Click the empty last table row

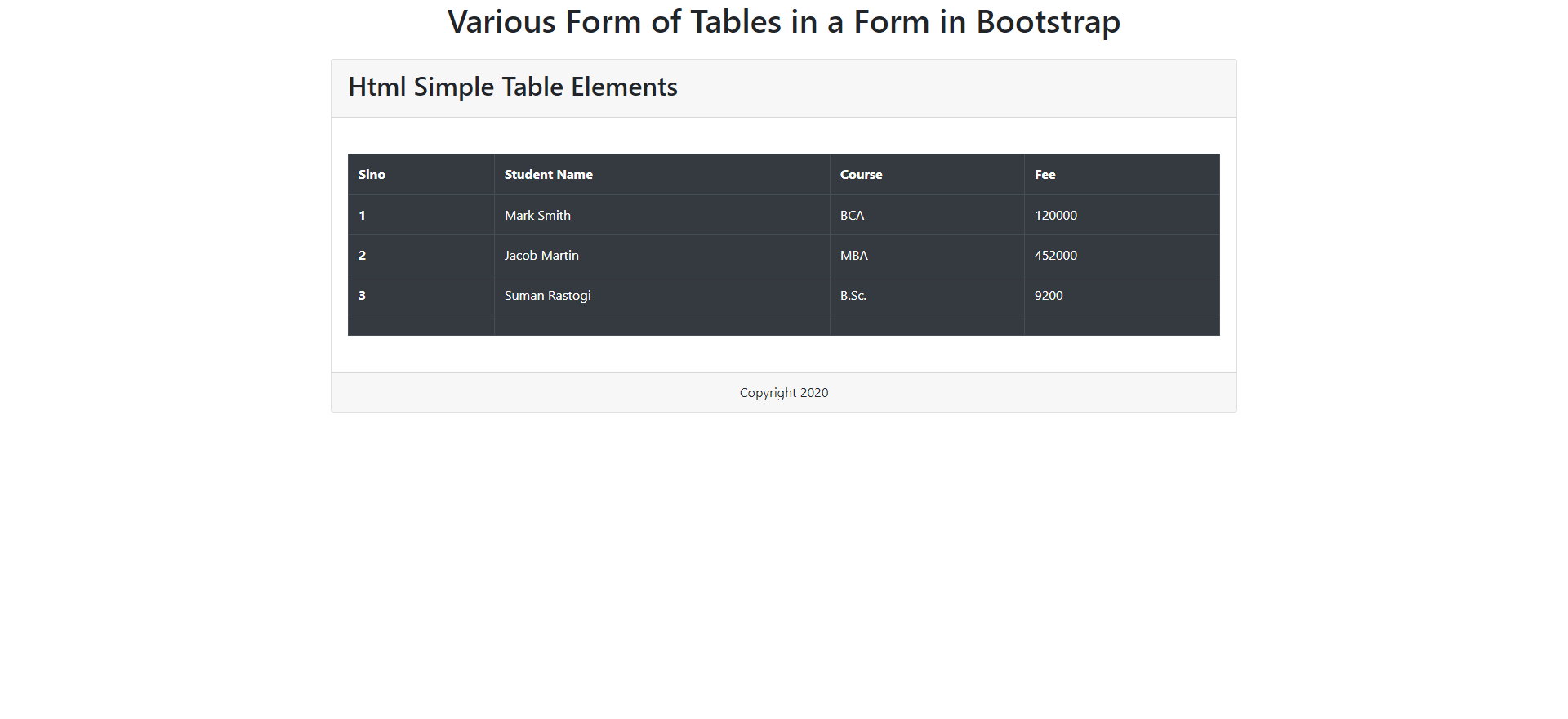click(x=783, y=325)
